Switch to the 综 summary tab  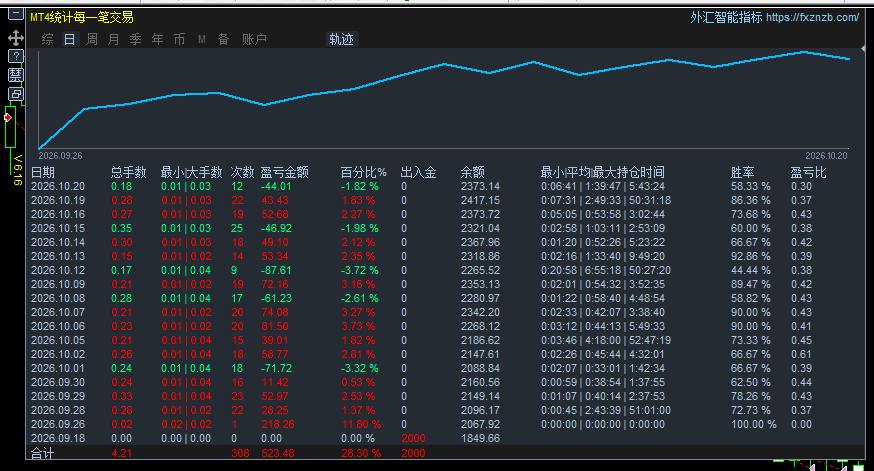(47, 40)
